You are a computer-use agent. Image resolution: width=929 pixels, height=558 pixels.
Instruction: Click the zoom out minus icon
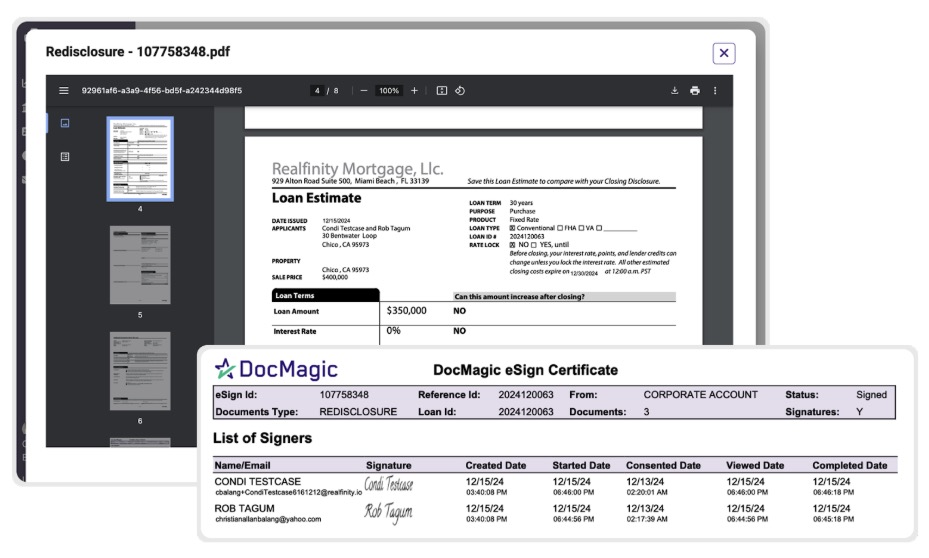tap(364, 91)
